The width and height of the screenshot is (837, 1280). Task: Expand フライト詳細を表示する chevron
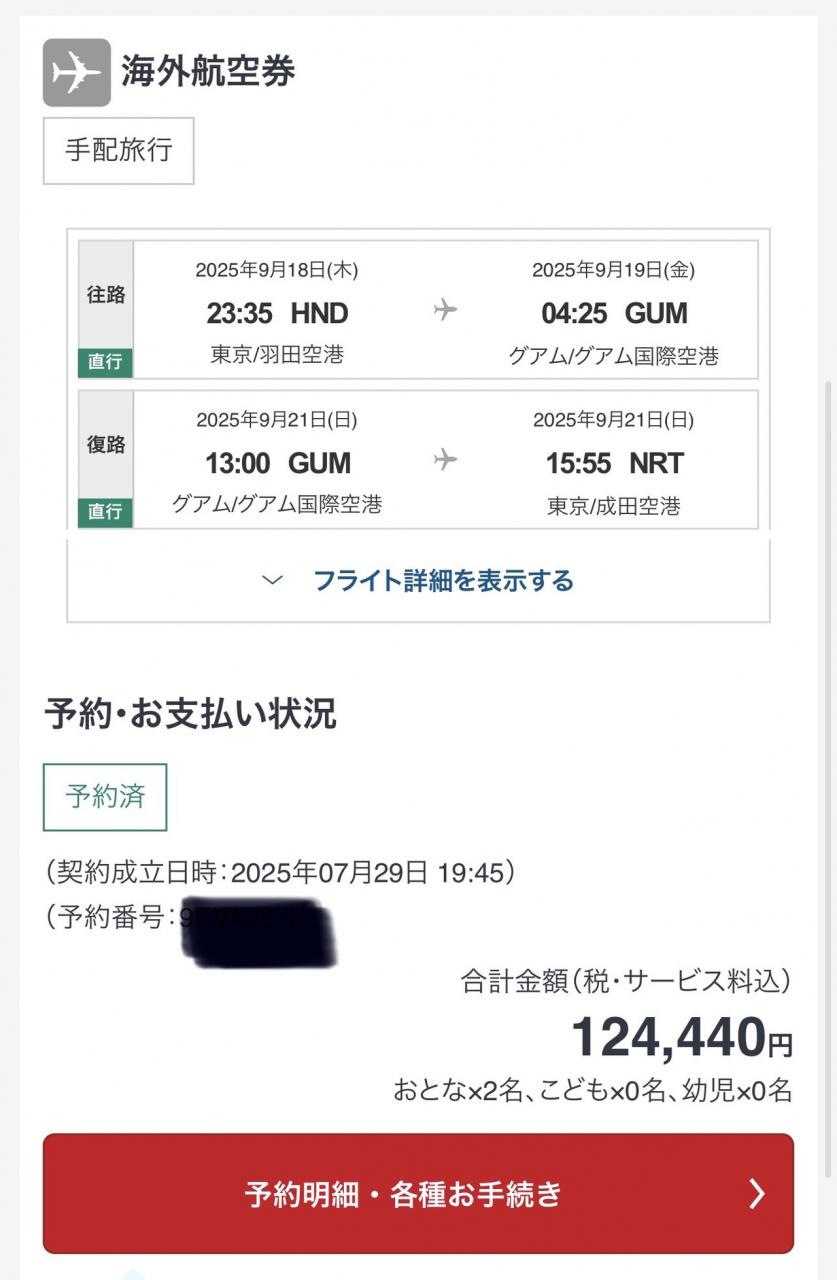272,581
